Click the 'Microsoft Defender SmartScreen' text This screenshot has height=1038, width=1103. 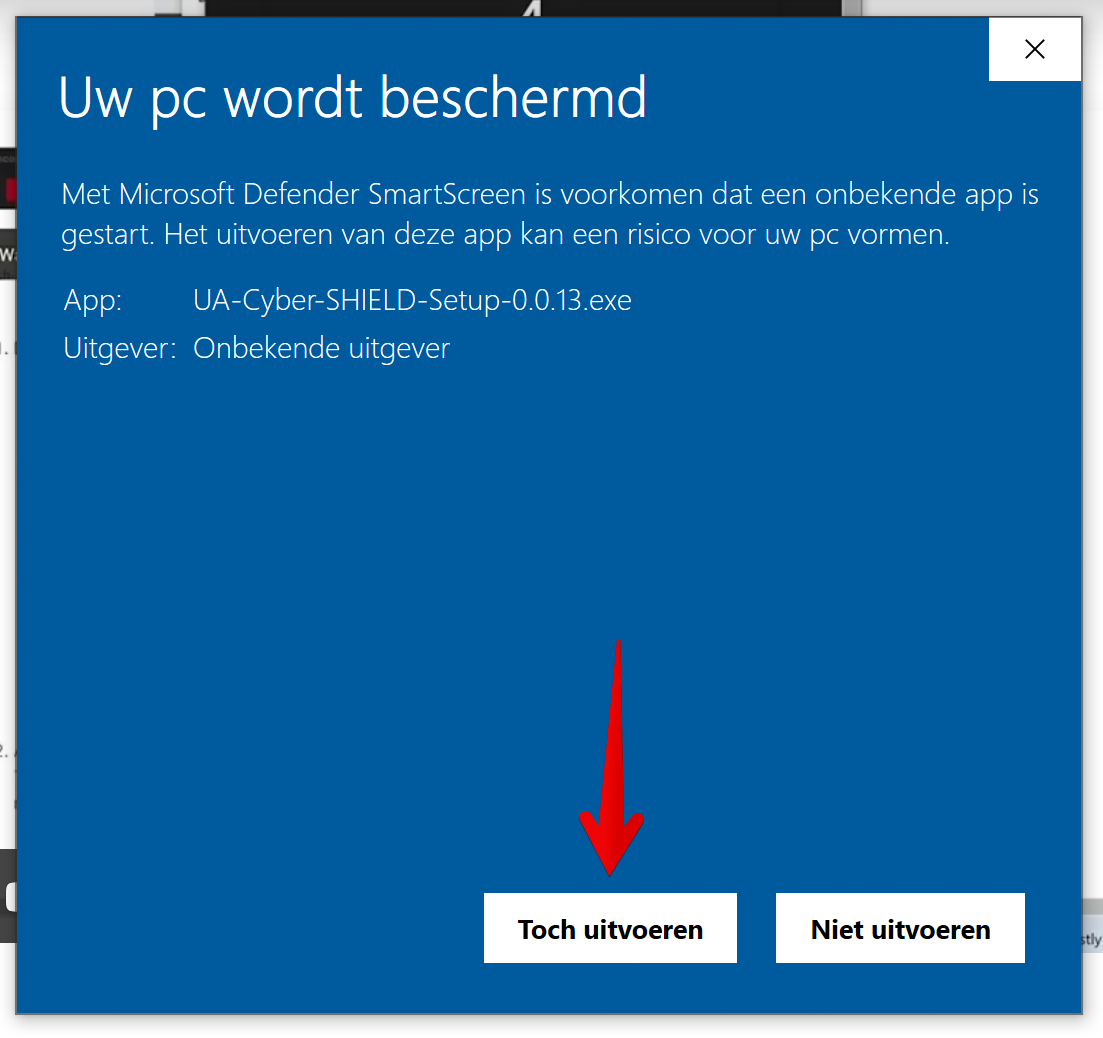322,194
